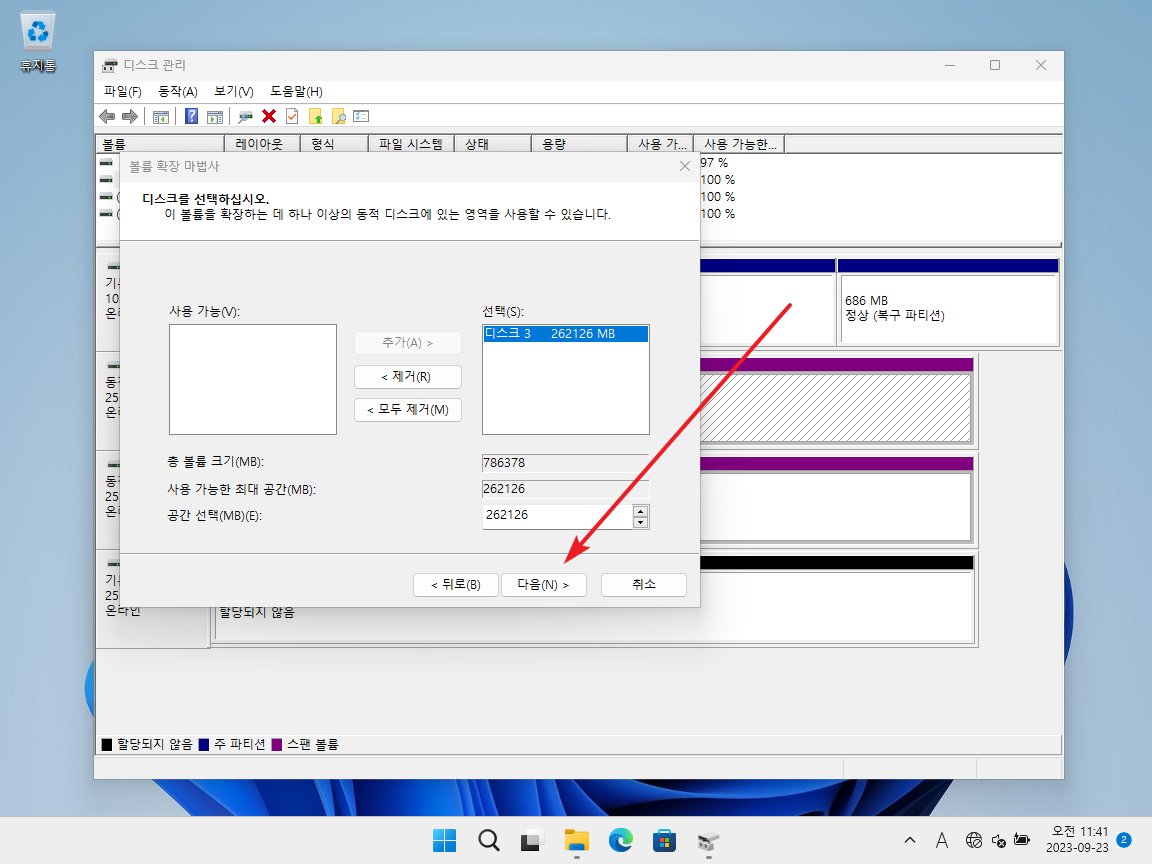1152x864 pixels.
Task: Click the checklist settings toolbar icon
Action: [361, 116]
